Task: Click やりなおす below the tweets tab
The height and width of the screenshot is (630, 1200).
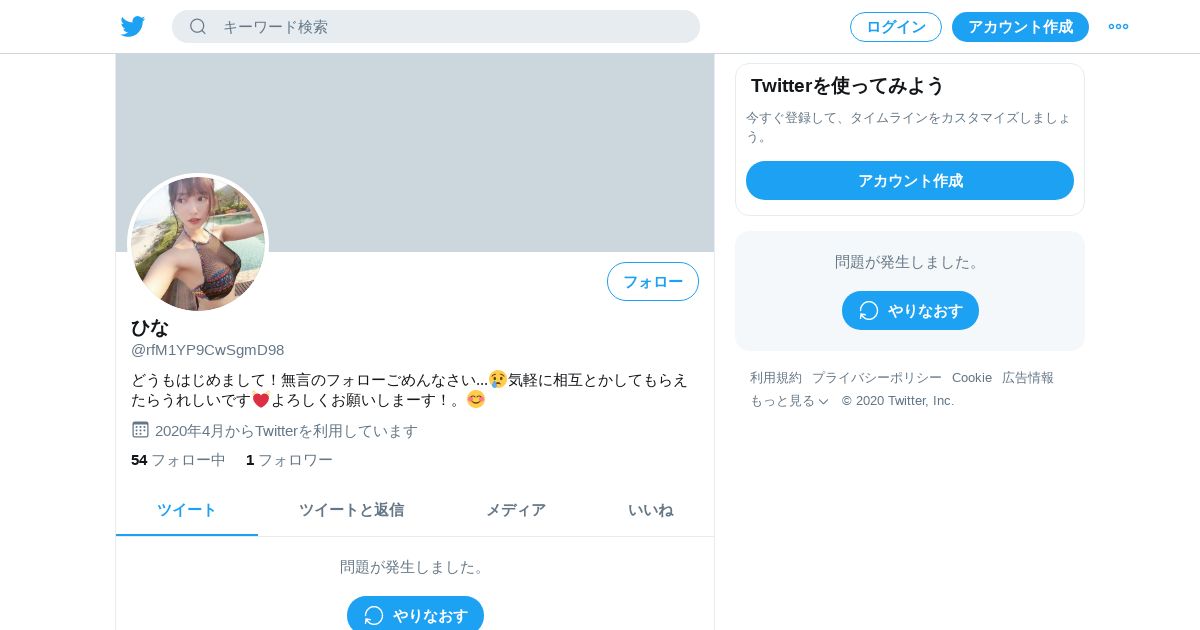Action: (x=415, y=615)
